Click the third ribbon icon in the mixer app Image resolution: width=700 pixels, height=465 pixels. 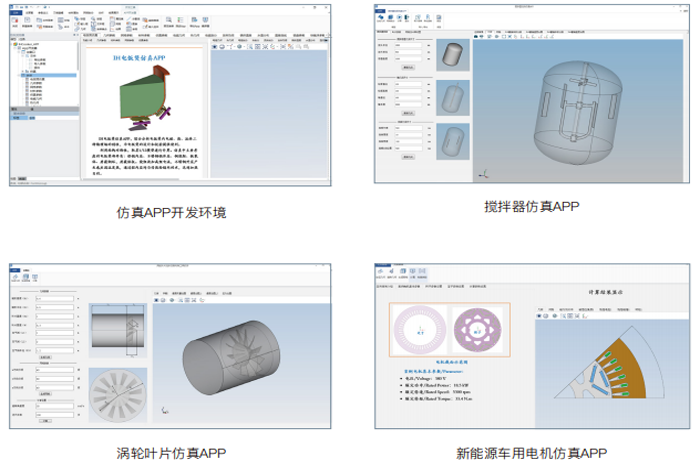click(400, 18)
